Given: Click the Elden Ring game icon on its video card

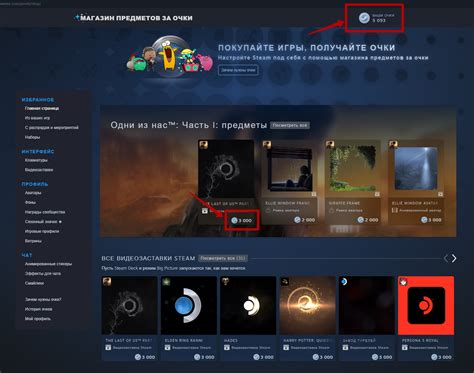Looking at the screenshot, I should [166, 281].
